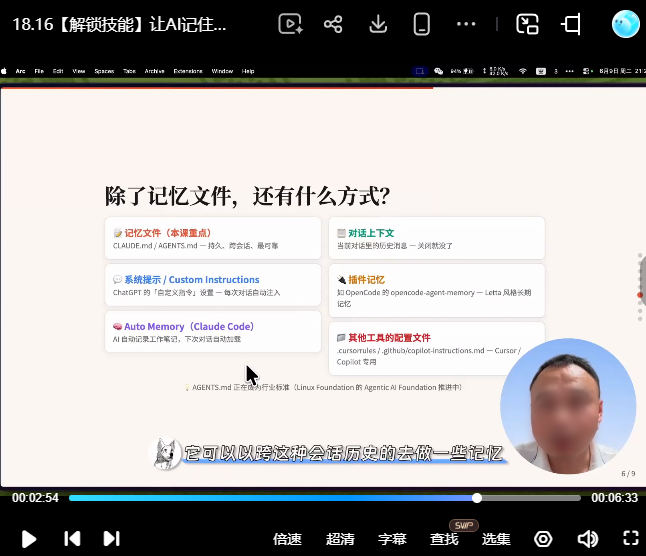Click the slide heading 除了记忆文件，还有什么方式?
646x556 pixels.
tap(247, 196)
